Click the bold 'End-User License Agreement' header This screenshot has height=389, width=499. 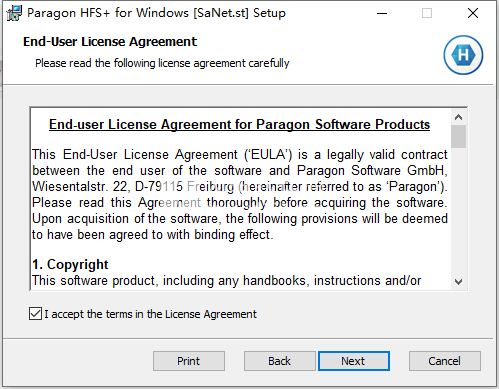(x=110, y=42)
